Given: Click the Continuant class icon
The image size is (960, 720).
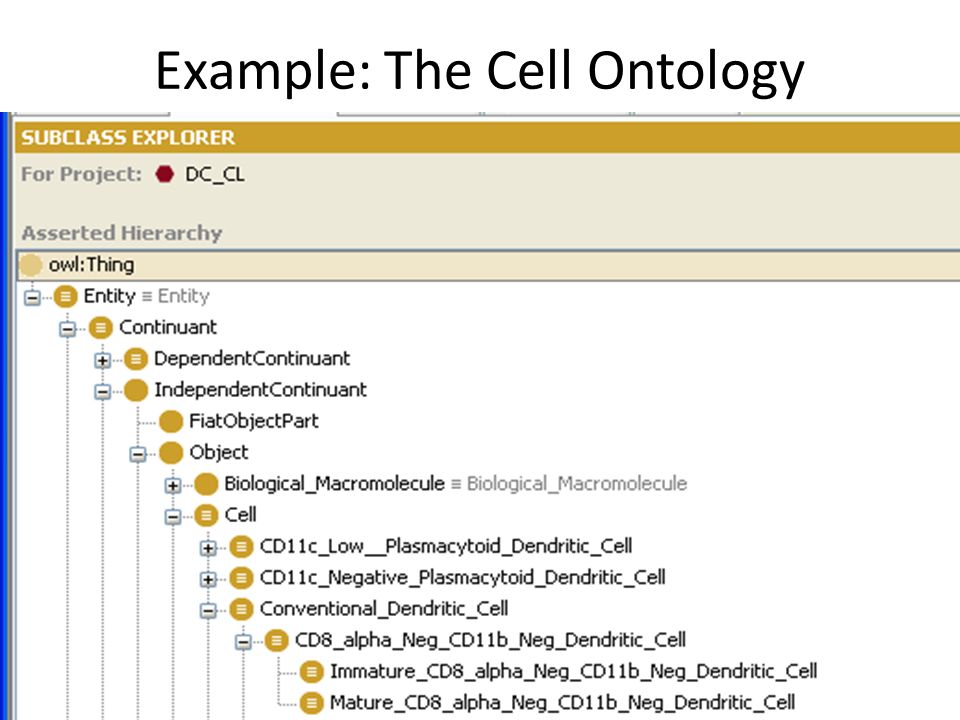Looking at the screenshot, I should tap(101, 328).
